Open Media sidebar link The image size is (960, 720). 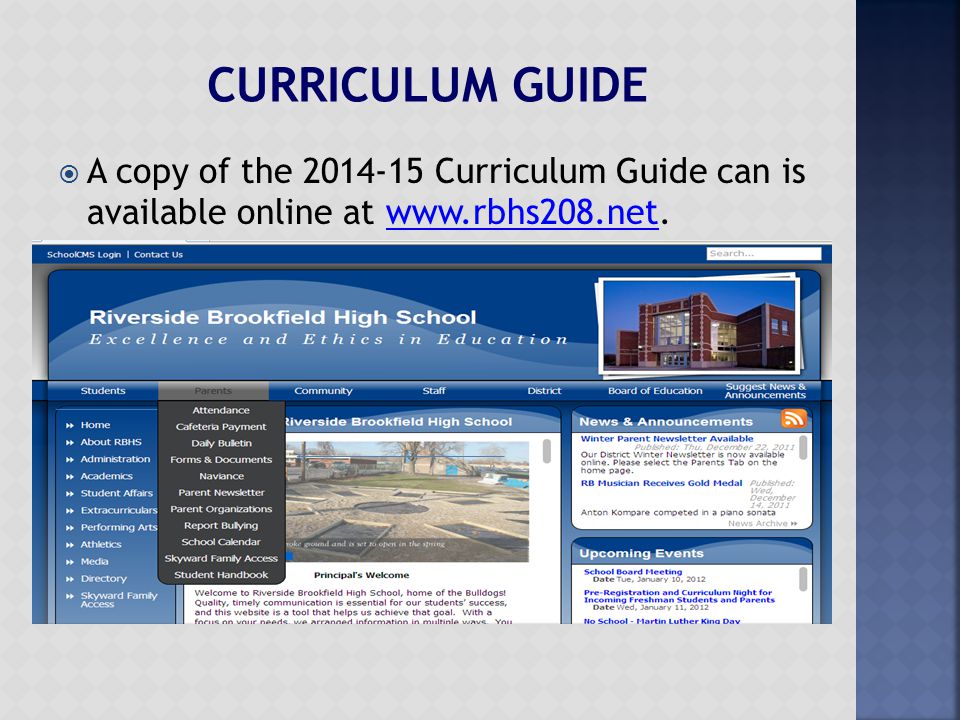(x=94, y=562)
